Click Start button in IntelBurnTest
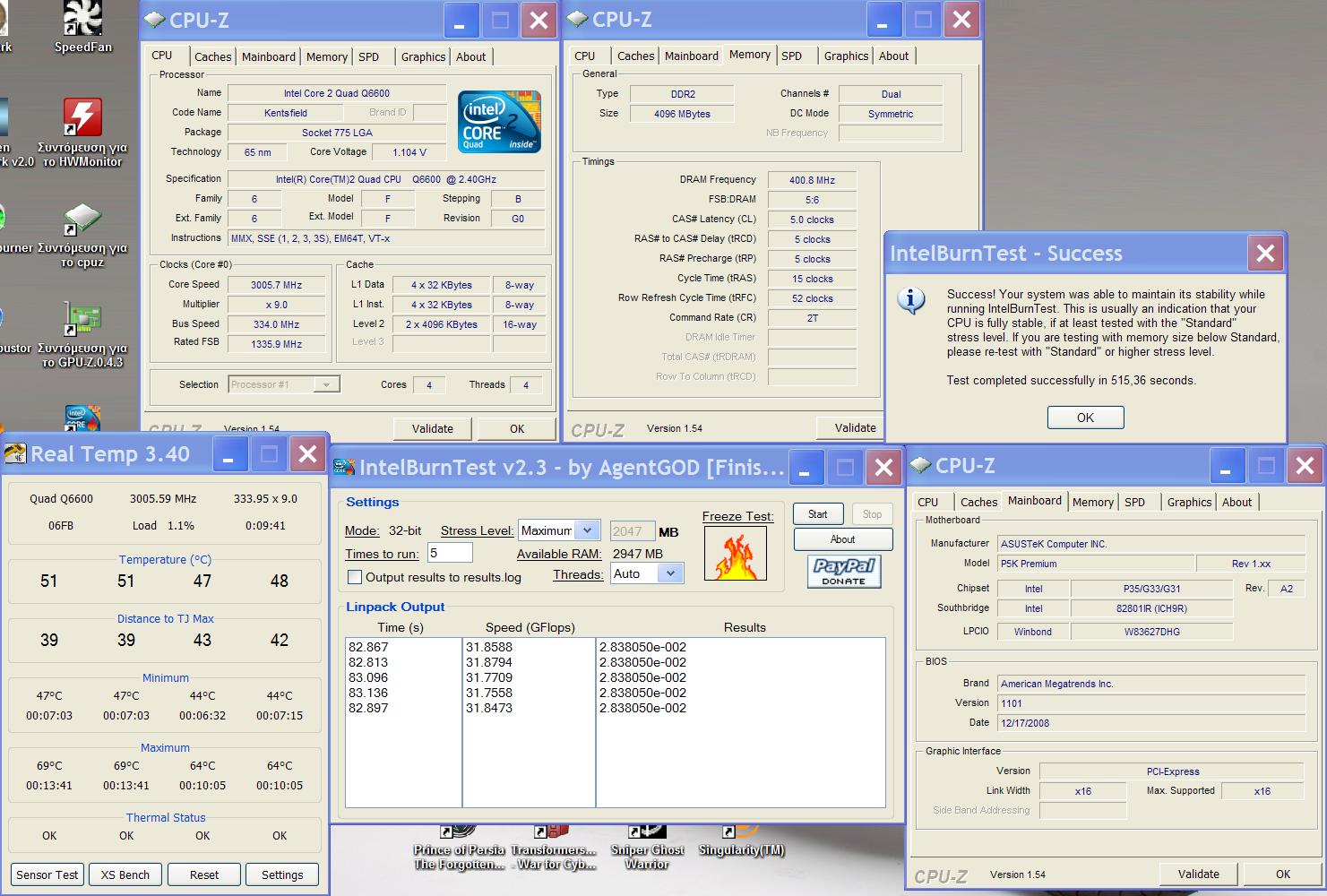 [818, 514]
